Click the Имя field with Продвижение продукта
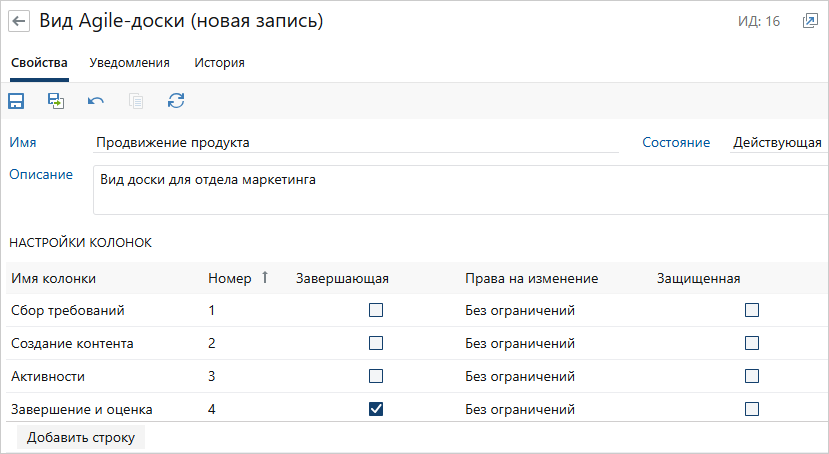The width and height of the screenshot is (829, 454). pyautogui.click(x=355, y=143)
